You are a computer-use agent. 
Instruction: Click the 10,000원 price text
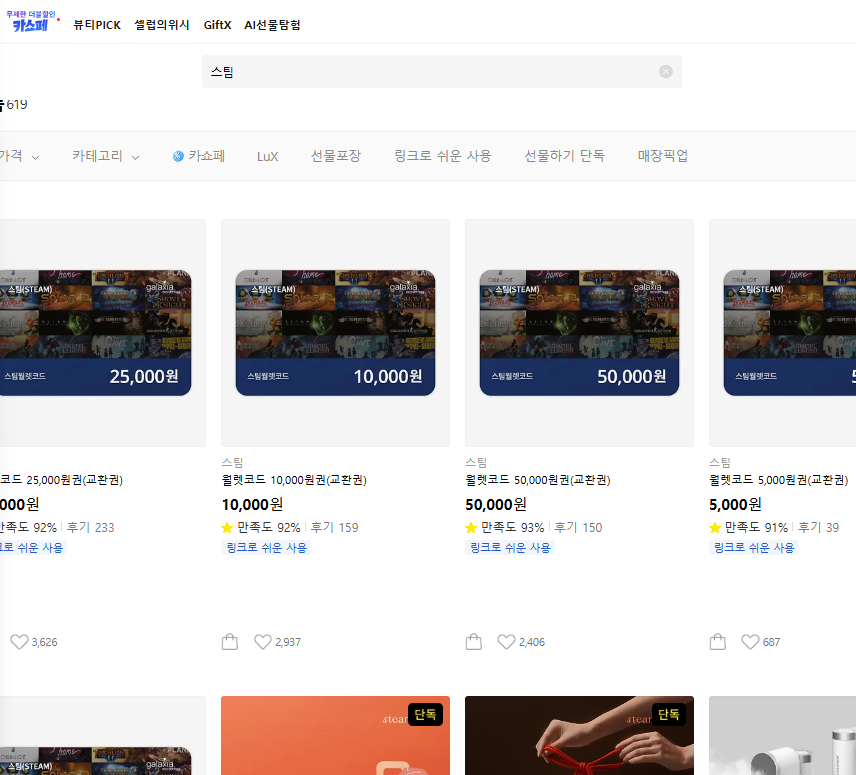point(252,504)
